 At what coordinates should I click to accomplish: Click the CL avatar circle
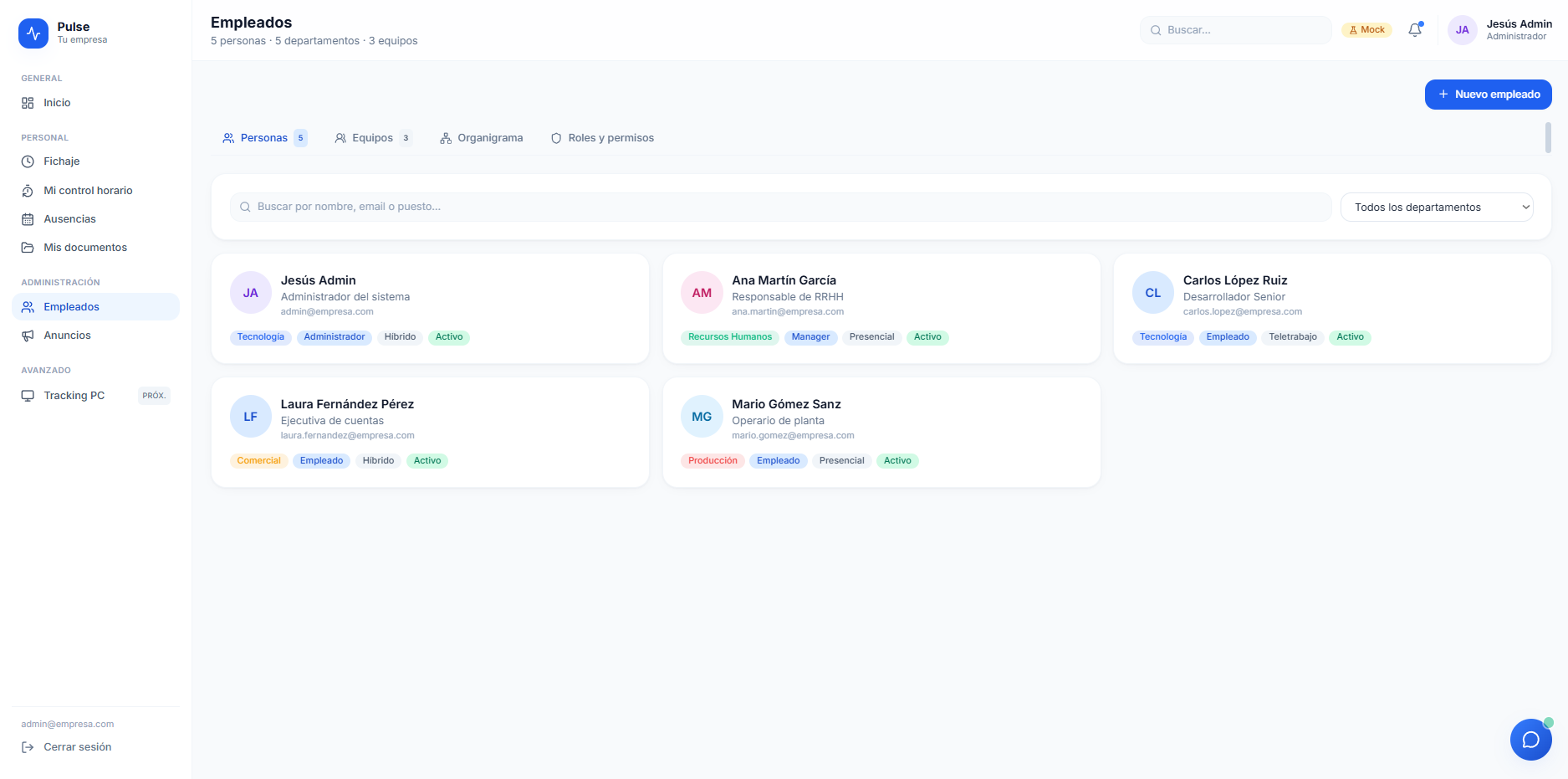coord(1152,293)
